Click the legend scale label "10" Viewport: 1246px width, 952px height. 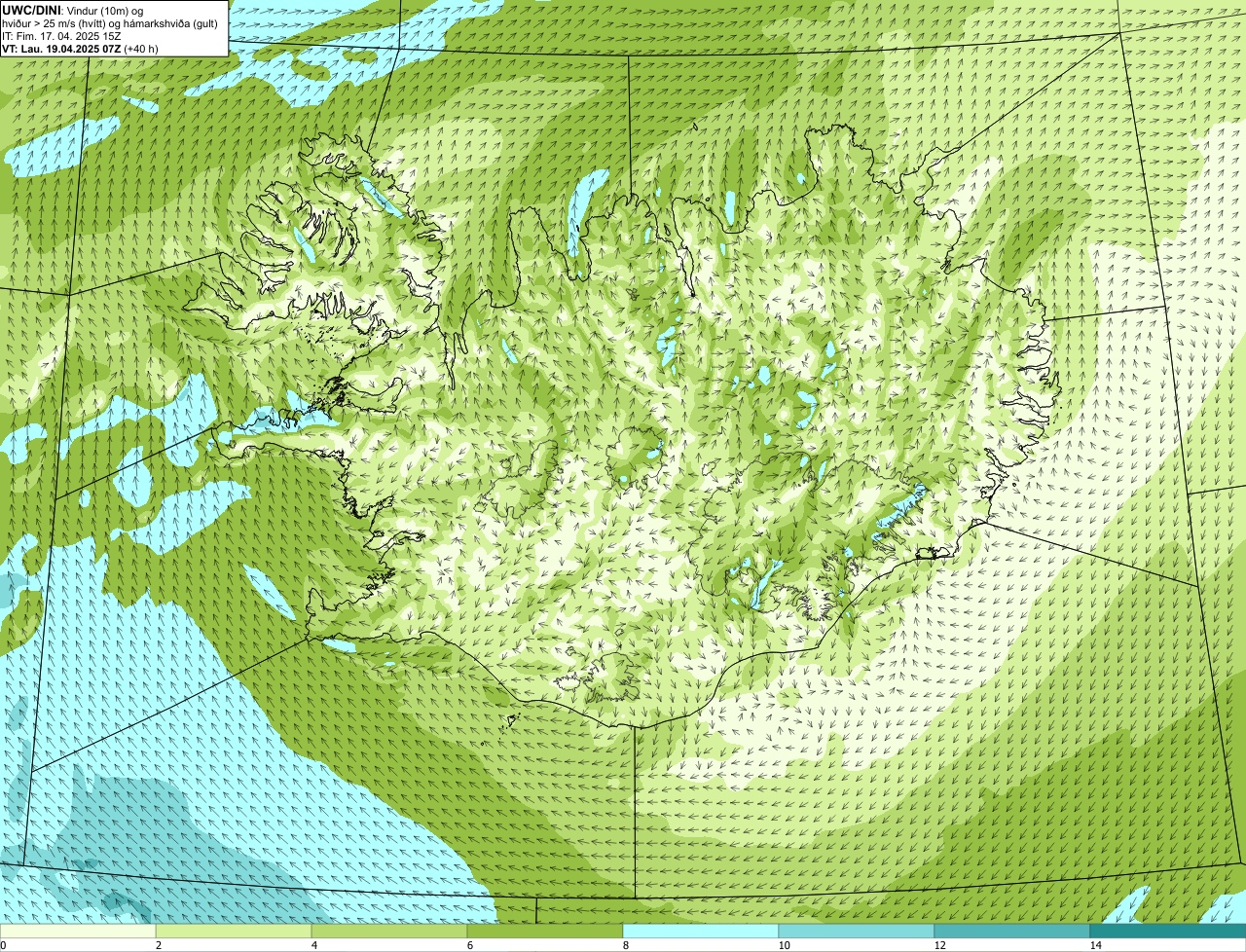click(x=784, y=945)
